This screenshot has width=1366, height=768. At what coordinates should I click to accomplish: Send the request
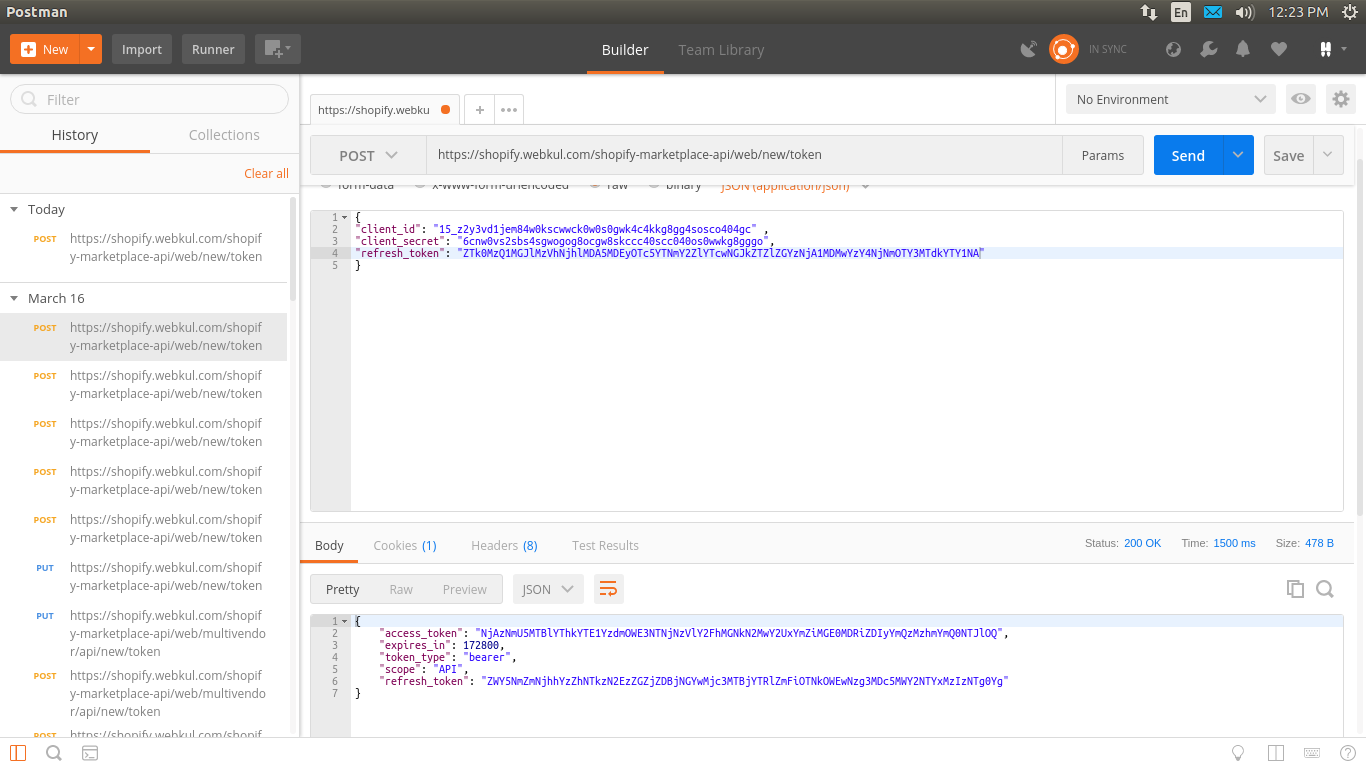click(x=1188, y=155)
